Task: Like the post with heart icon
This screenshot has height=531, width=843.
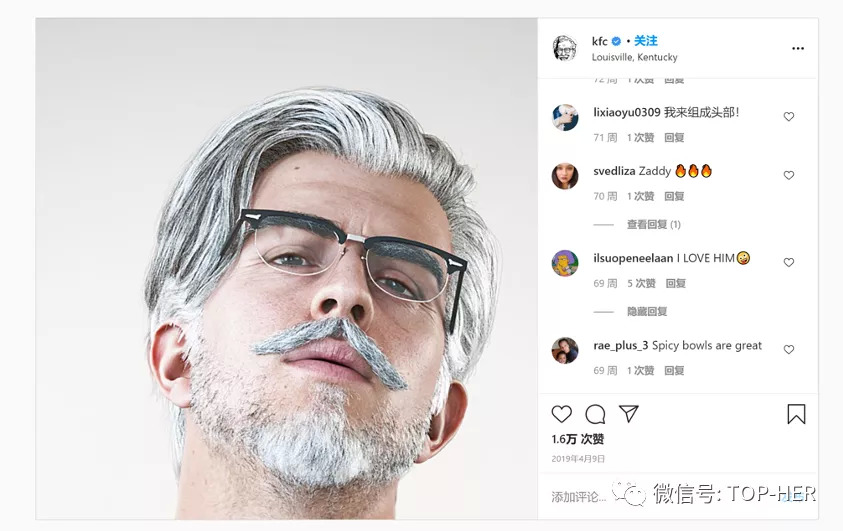Action: pos(562,414)
